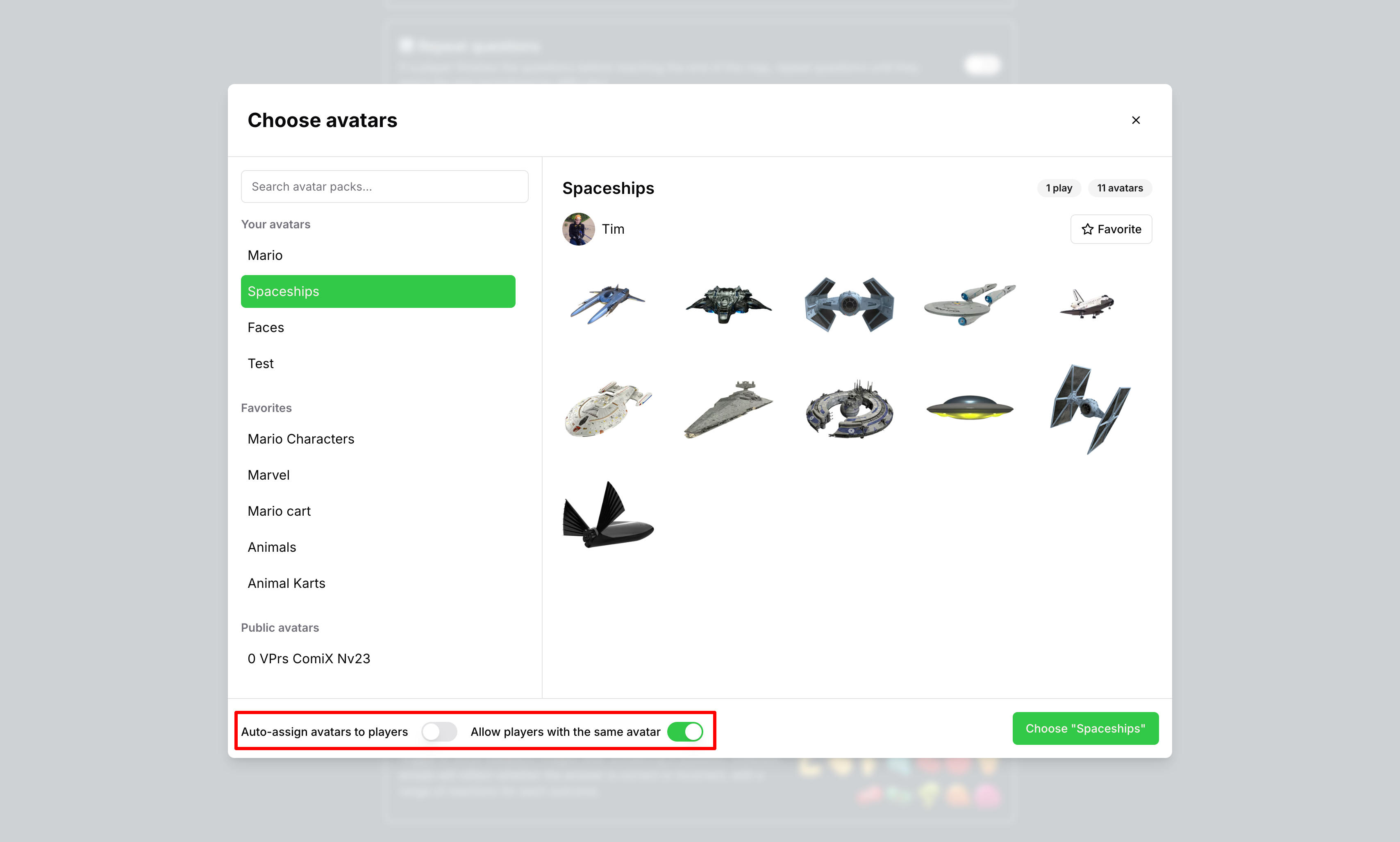The image size is (1400, 842).
Task: Open the Mario Characters favorite pack
Action: click(301, 439)
